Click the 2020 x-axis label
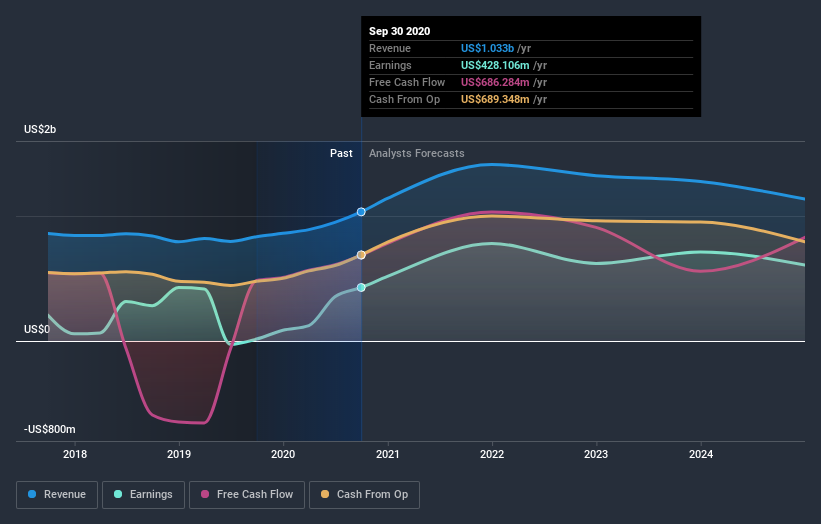 pyautogui.click(x=283, y=454)
